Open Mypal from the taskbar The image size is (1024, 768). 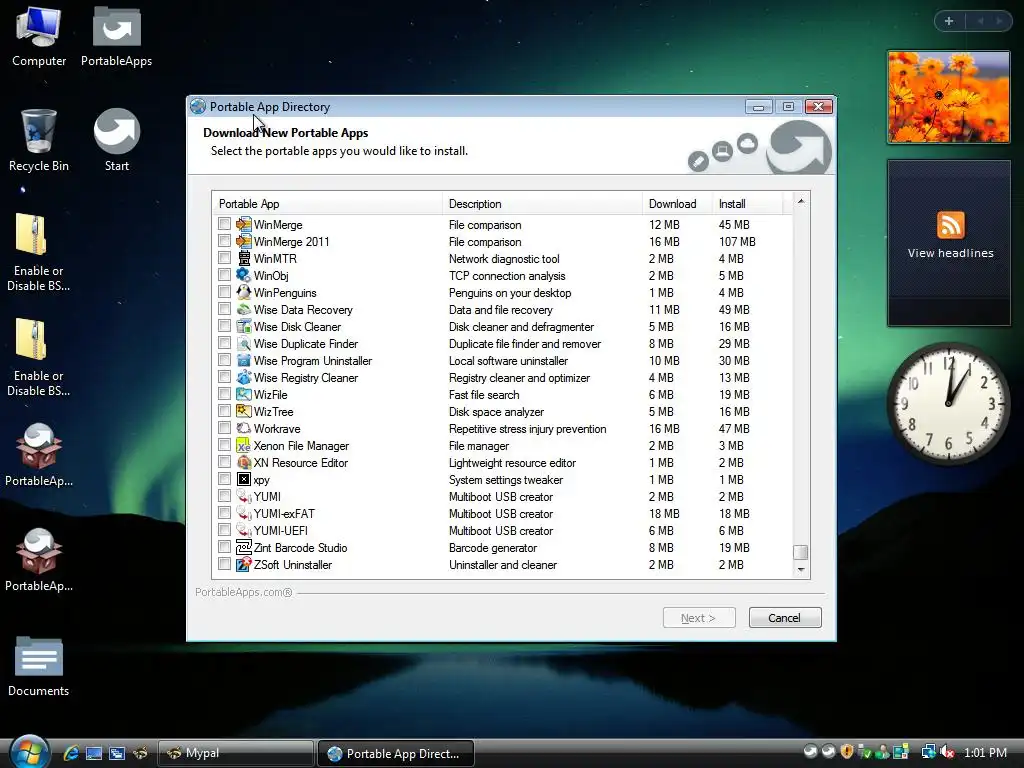pyautogui.click(x=236, y=753)
